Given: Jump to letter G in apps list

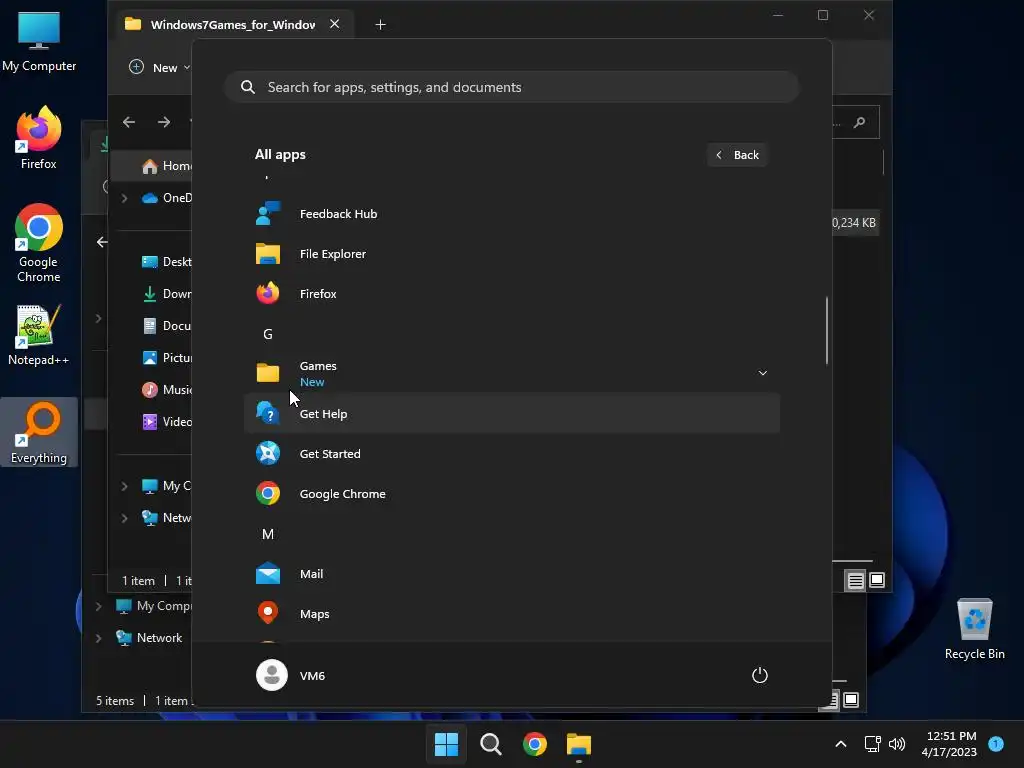Looking at the screenshot, I should 268,334.
